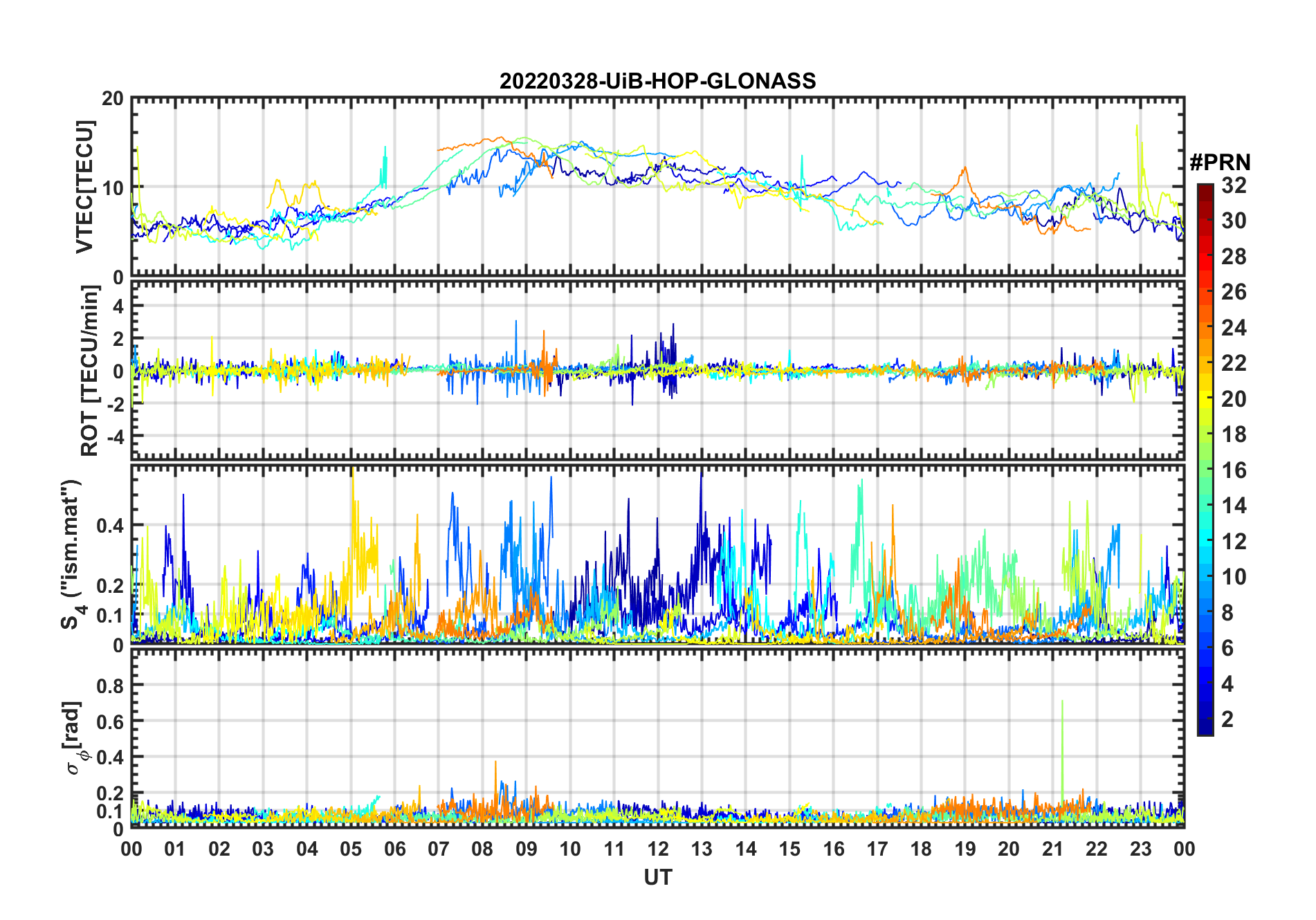Click inside the VTEC plot panel
The height and width of the screenshot is (920, 1316).
tap(657, 187)
